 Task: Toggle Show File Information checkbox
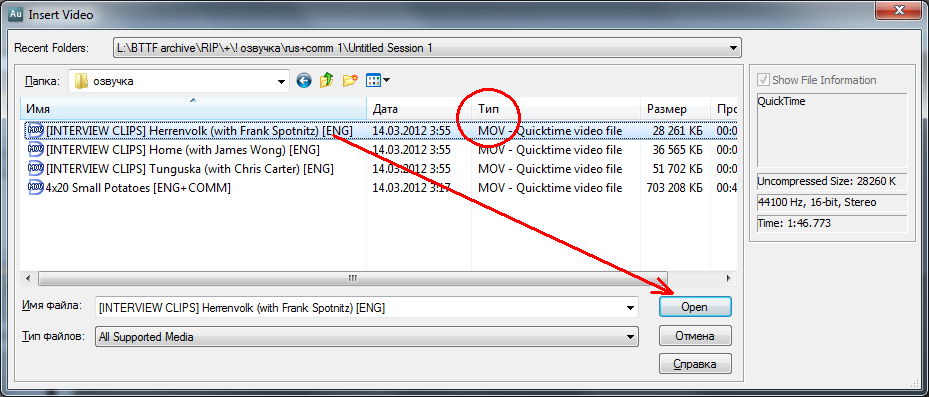click(764, 80)
